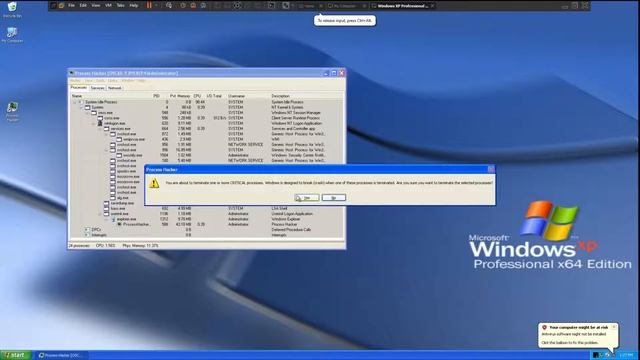Click the explorer.exe process icon
Screen dimensions: 640x360
[113, 219]
